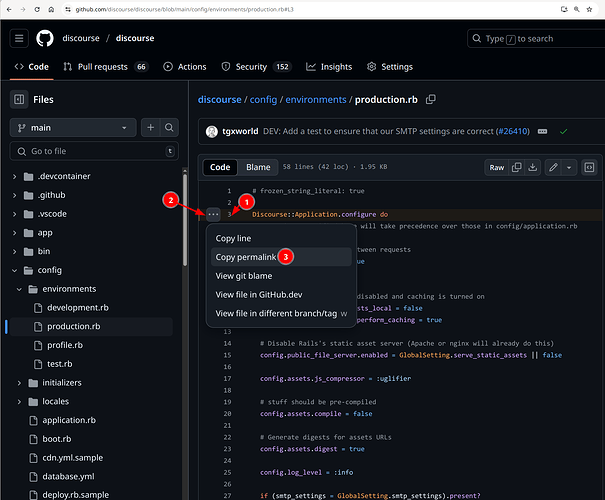Screen dimensions: 605x500
Task: Reload the page in browser
Action: click(x=37, y=9)
